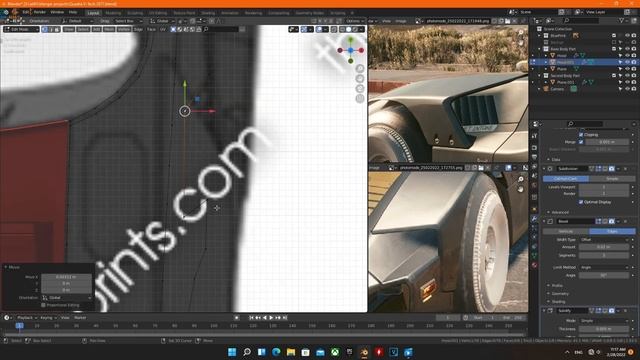Toggle visibility eye for Second Body Part
Viewport: 640px width, 360px height.
[627, 76]
